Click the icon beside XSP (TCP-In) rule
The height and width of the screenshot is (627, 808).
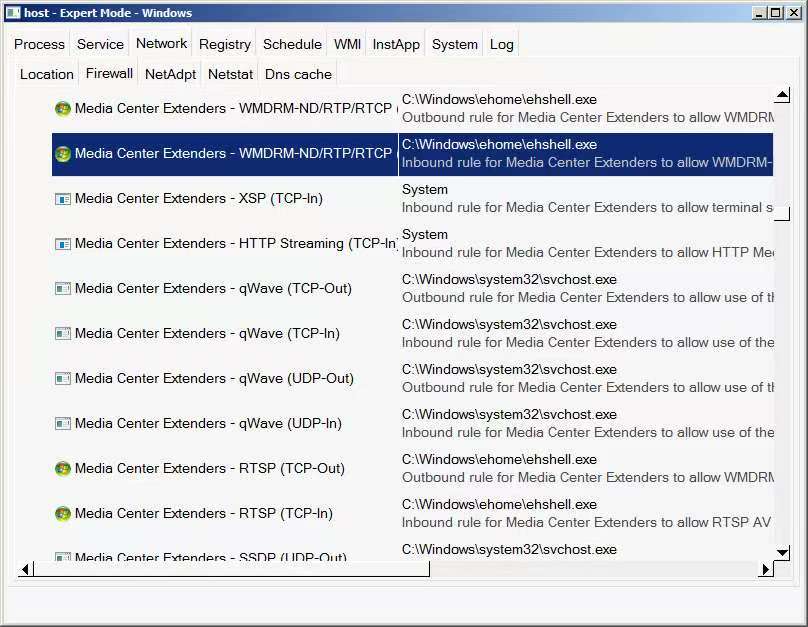63,199
